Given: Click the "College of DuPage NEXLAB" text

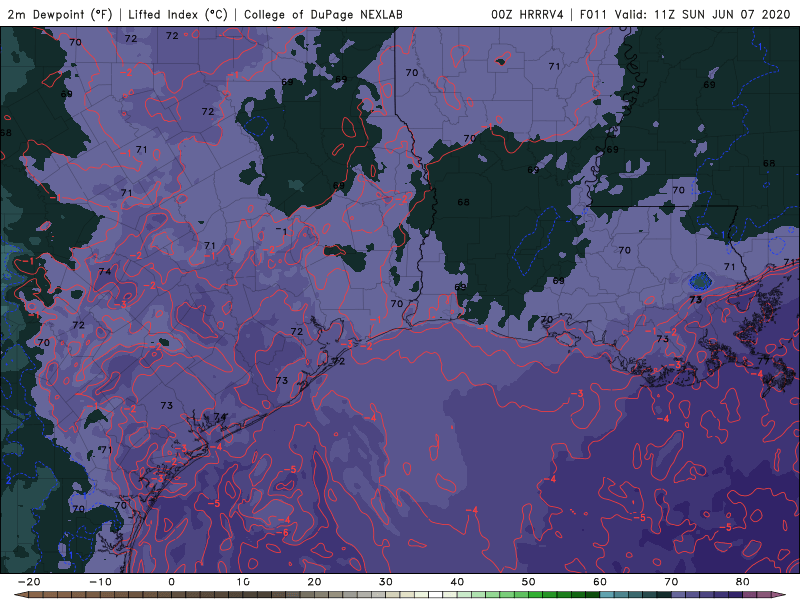Looking at the screenshot, I should [x=323, y=14].
